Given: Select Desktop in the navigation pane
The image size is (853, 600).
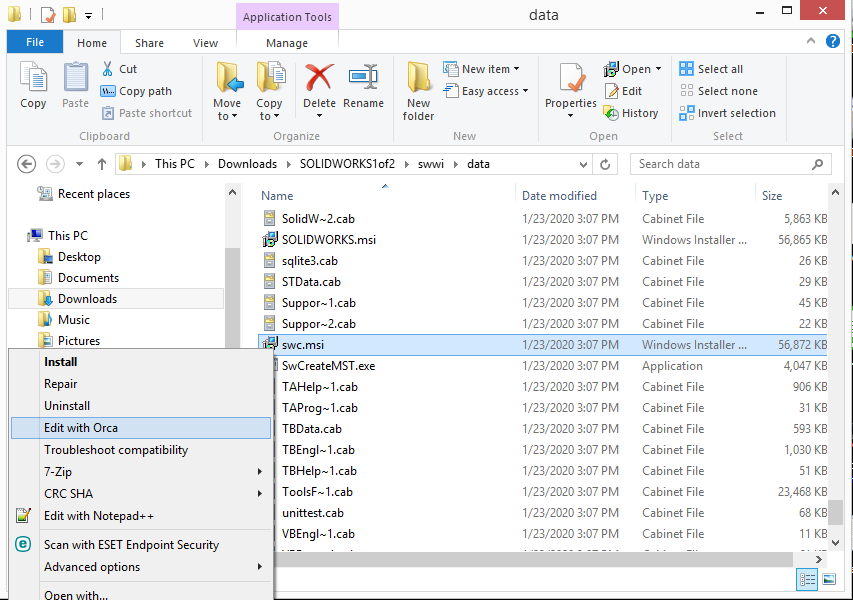Looking at the screenshot, I should (x=79, y=257).
